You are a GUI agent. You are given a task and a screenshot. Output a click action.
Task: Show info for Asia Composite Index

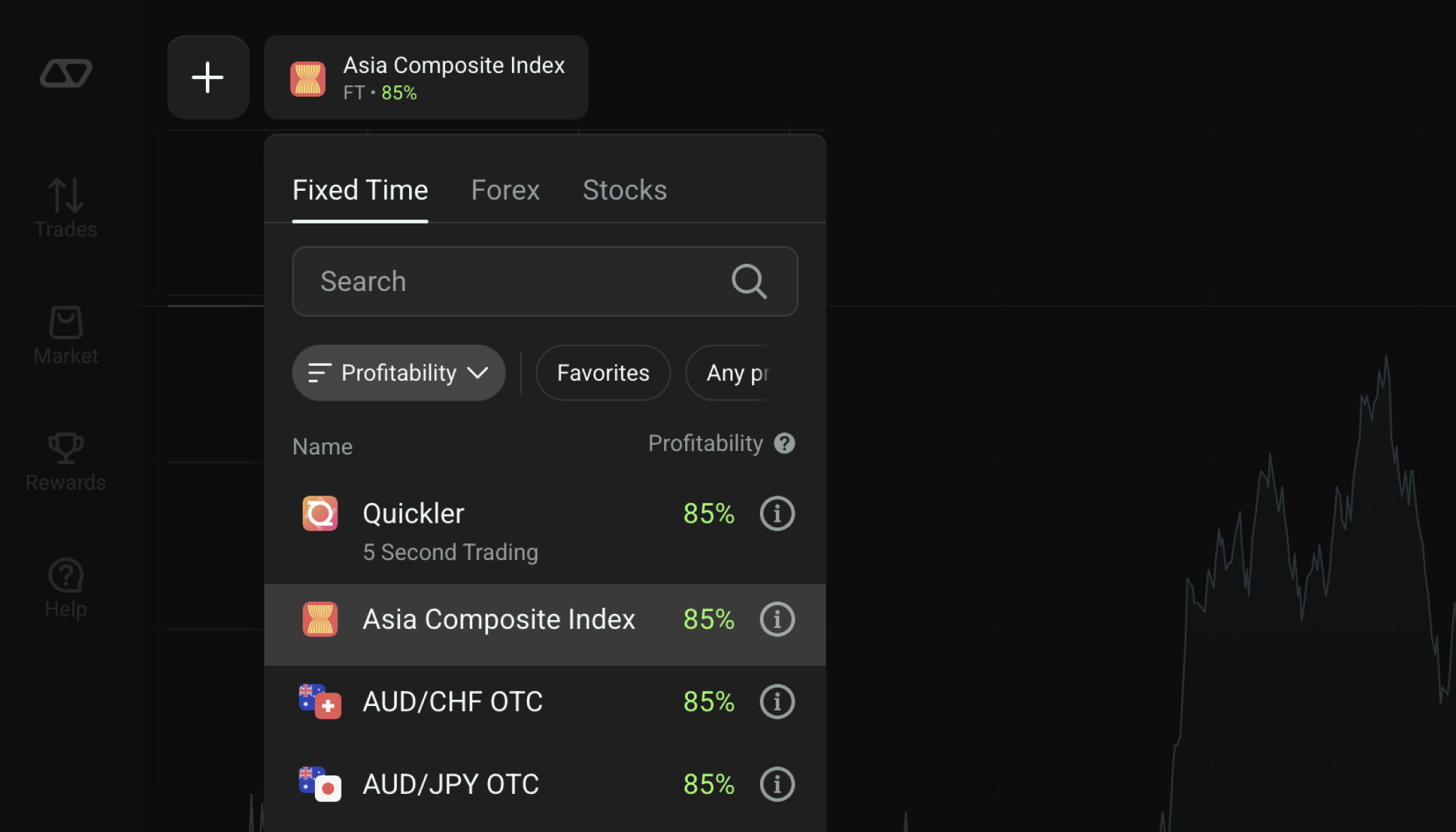click(777, 619)
